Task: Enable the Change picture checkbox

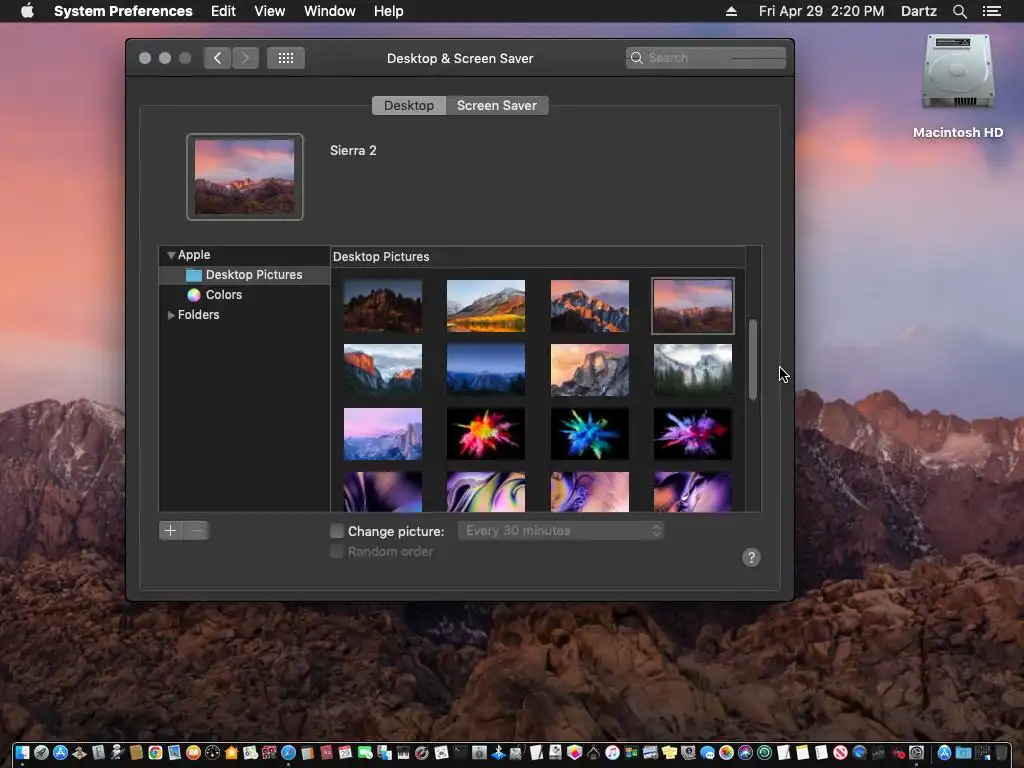Action: coord(337,531)
